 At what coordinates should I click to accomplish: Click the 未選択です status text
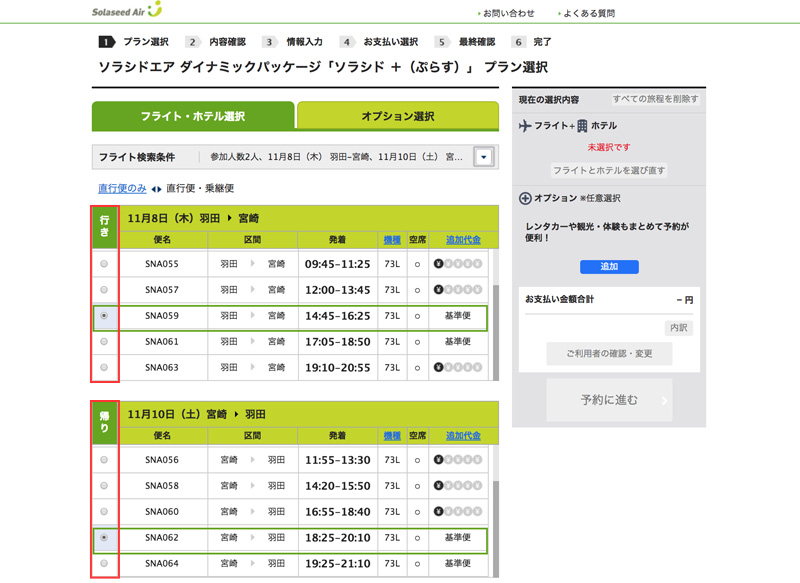(609, 147)
